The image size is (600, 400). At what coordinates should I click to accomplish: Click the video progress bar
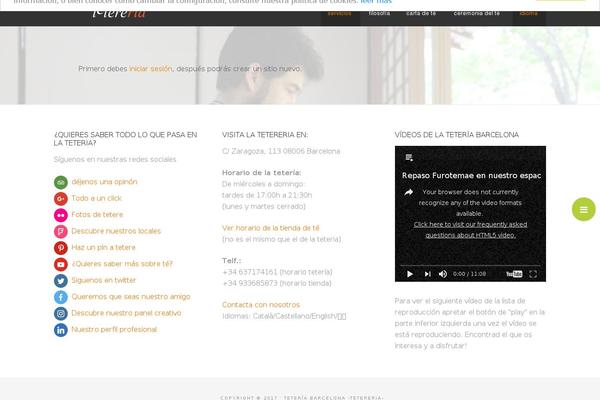click(x=470, y=265)
